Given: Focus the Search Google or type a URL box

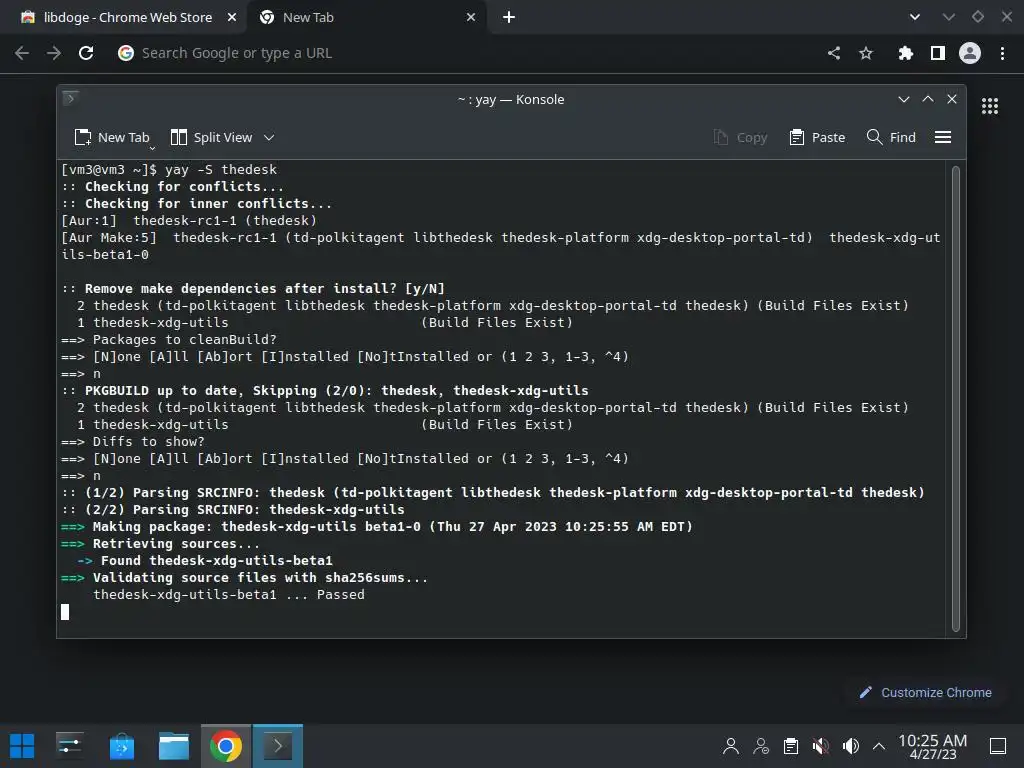Looking at the screenshot, I should [x=464, y=53].
